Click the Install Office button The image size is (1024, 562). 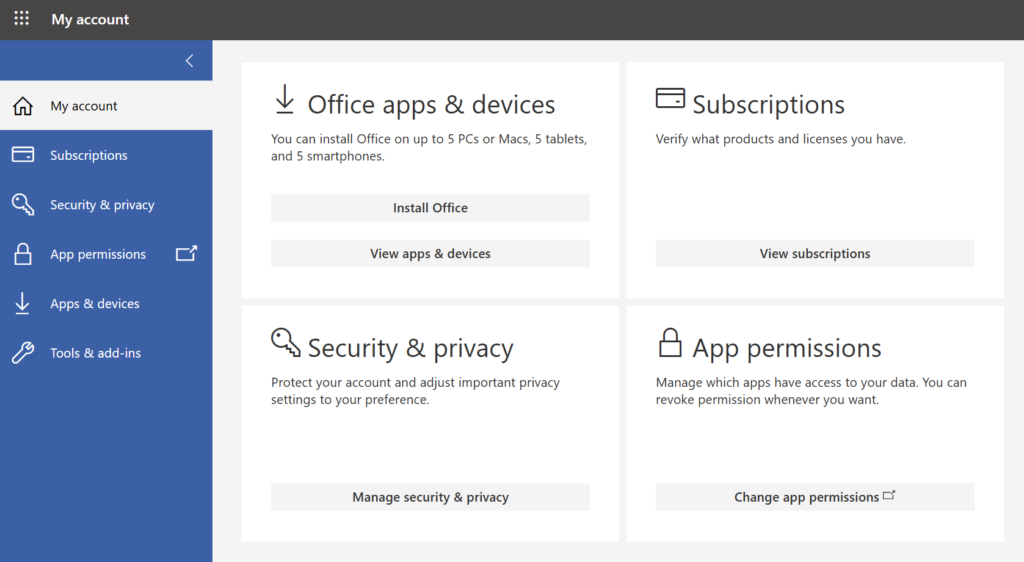coord(430,208)
